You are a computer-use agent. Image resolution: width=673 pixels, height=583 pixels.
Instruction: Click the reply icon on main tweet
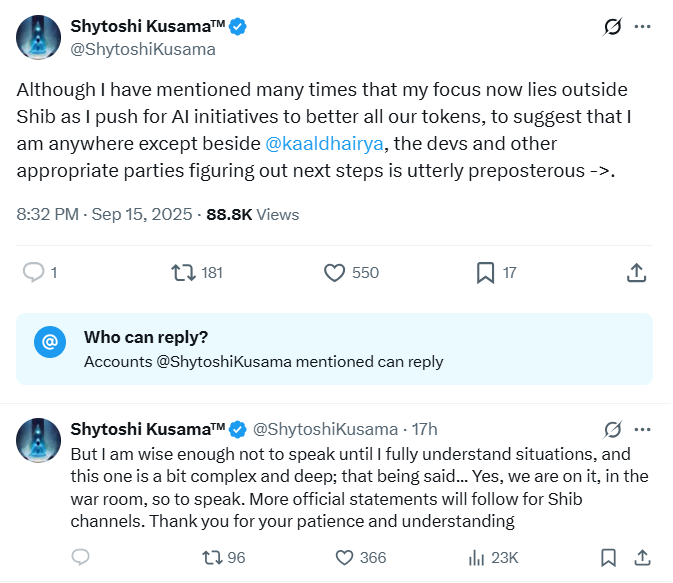tap(33, 273)
